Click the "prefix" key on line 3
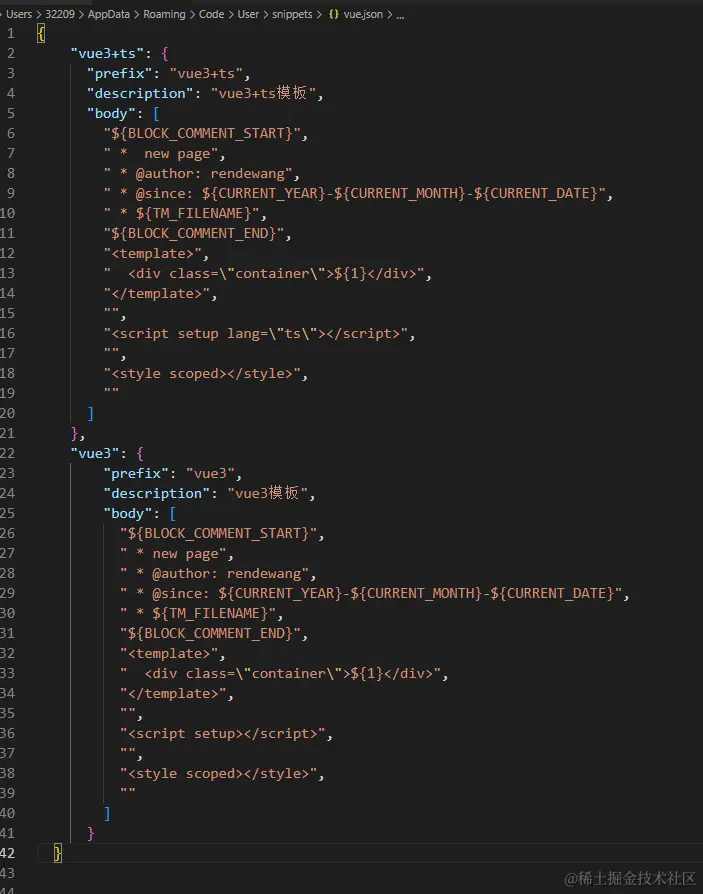 (x=119, y=74)
